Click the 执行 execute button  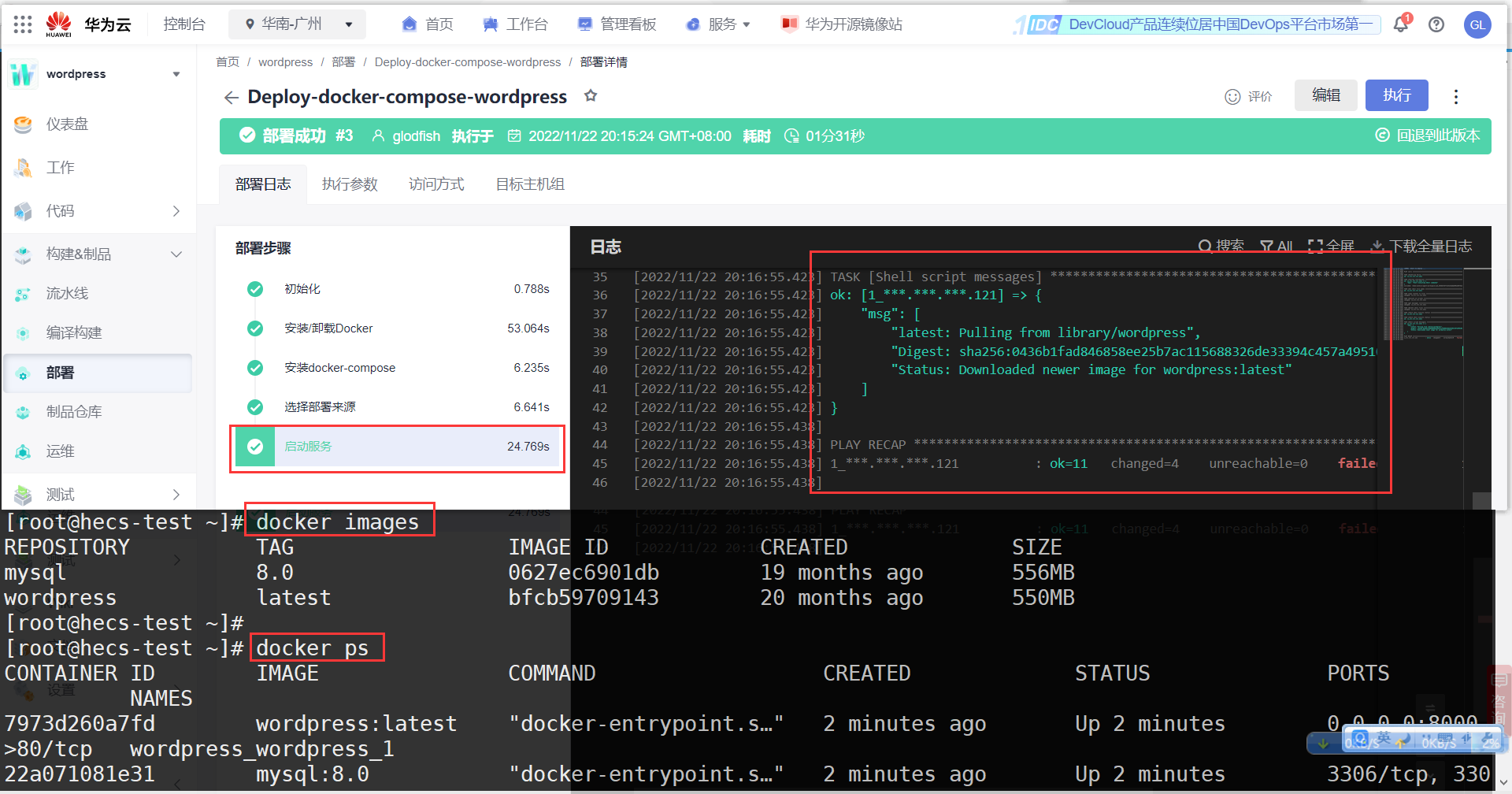(x=1396, y=95)
